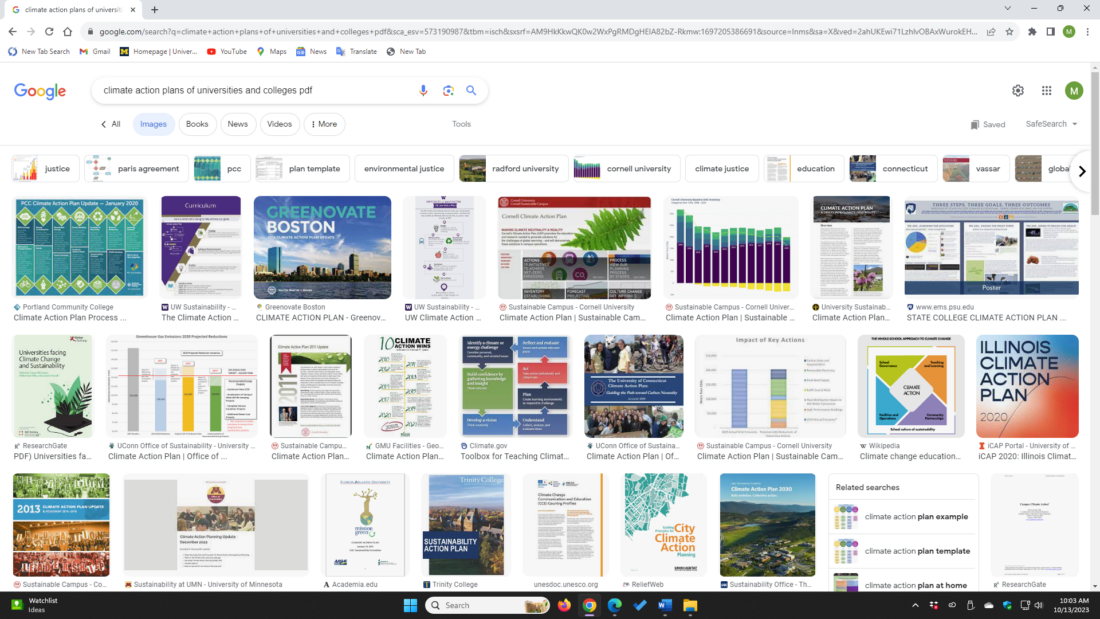This screenshot has width=1100, height=619.
Task: Filter by the radford university chip
Action: [x=514, y=169]
